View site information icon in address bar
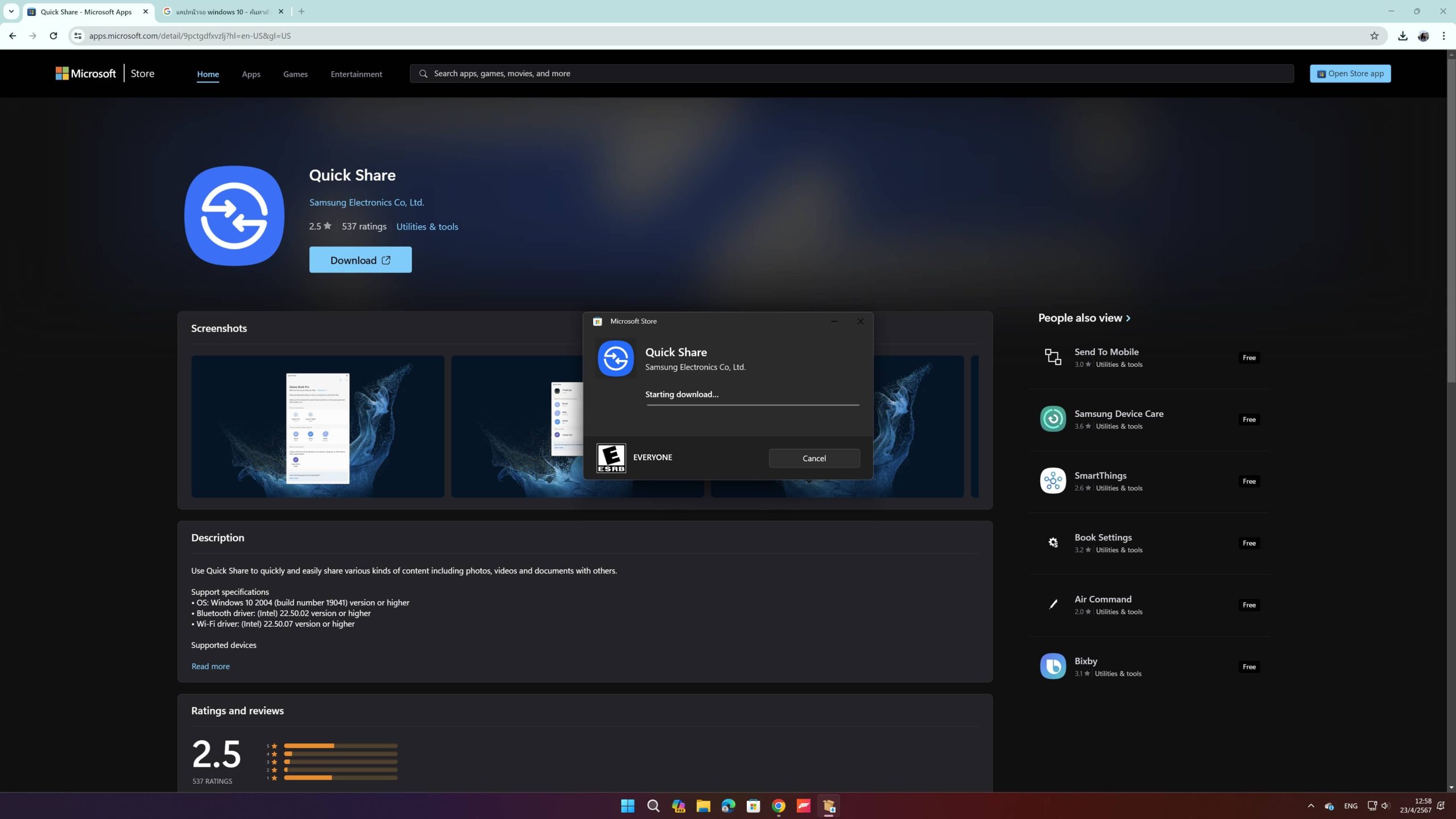 click(78, 36)
